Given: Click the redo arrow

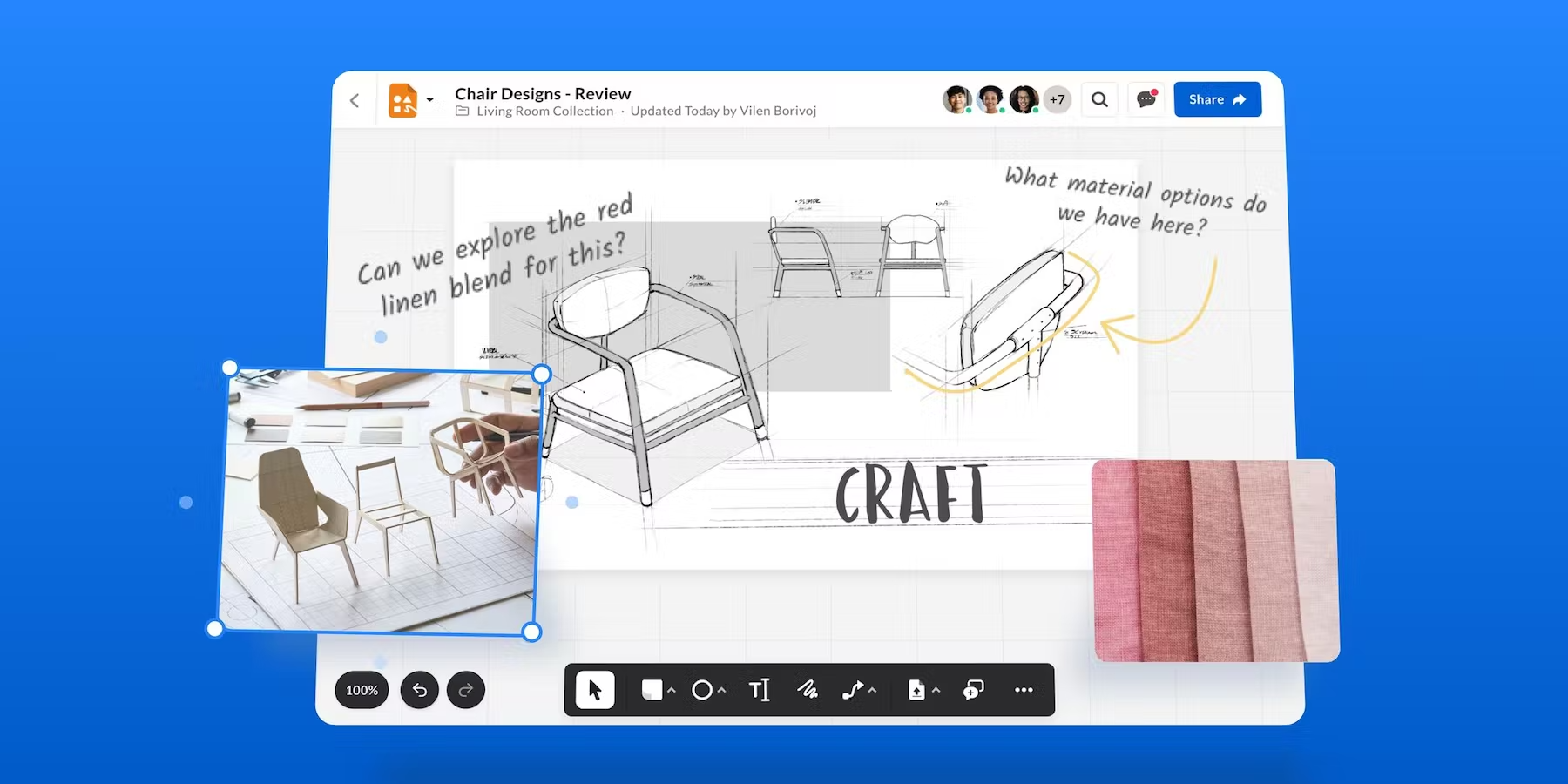Looking at the screenshot, I should (466, 690).
